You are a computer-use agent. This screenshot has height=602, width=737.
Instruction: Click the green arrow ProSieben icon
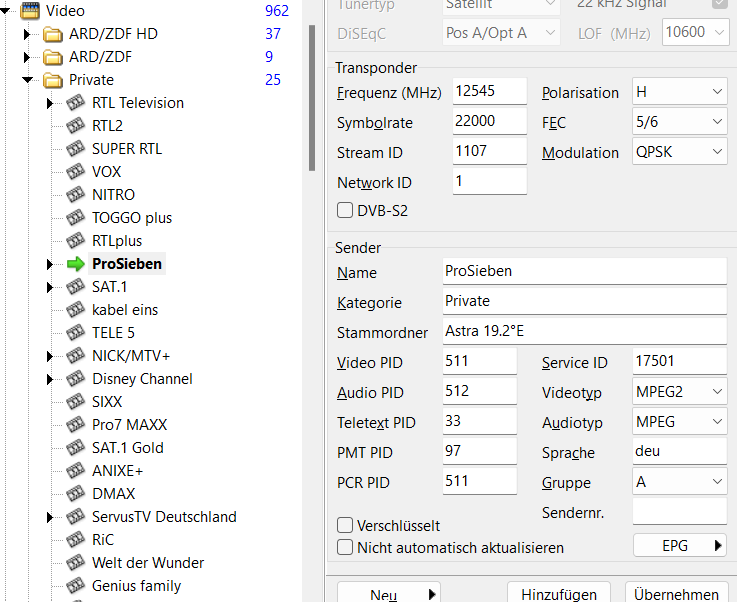click(76, 264)
